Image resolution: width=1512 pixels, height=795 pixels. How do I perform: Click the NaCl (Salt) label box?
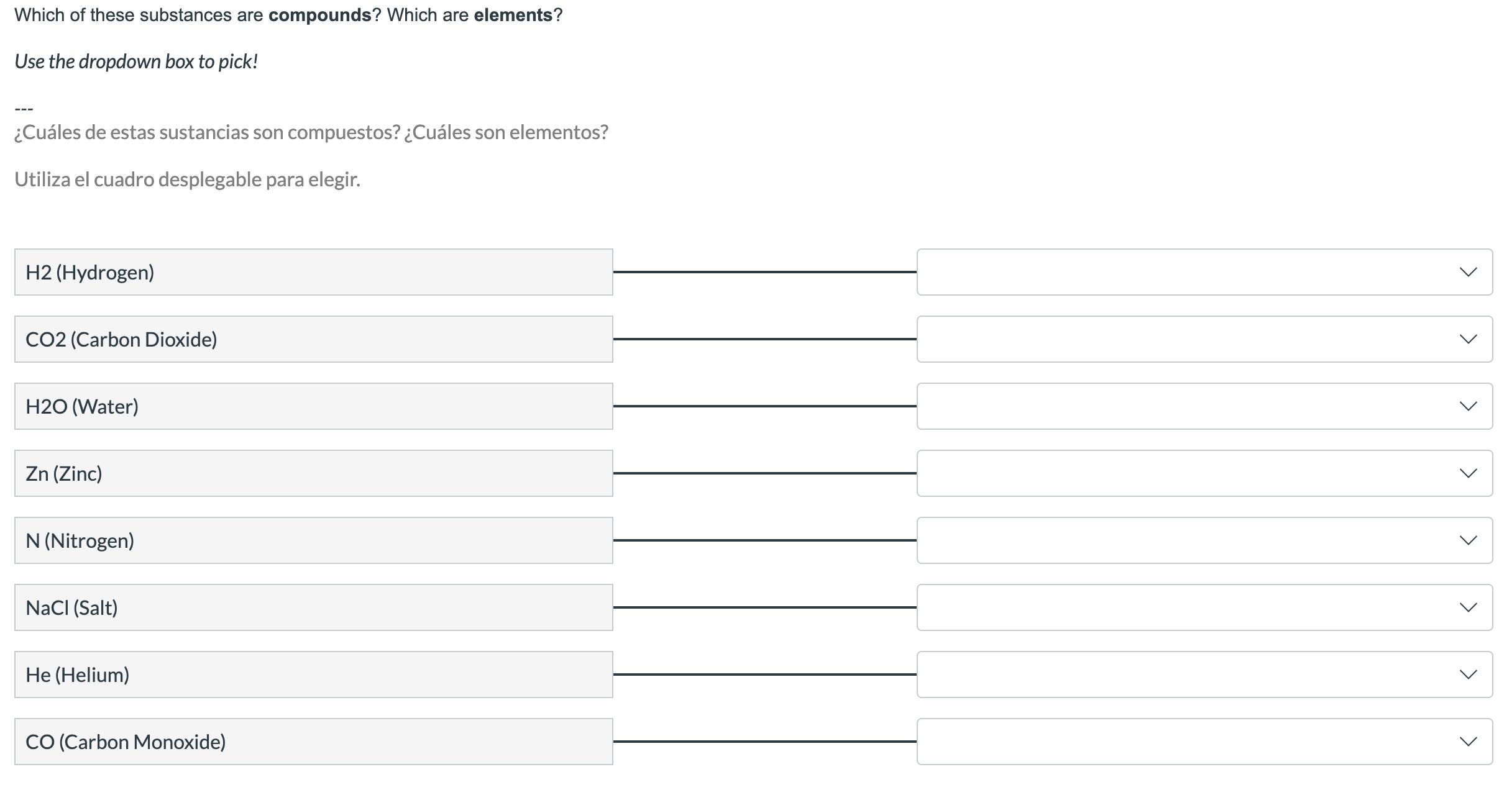click(x=313, y=607)
